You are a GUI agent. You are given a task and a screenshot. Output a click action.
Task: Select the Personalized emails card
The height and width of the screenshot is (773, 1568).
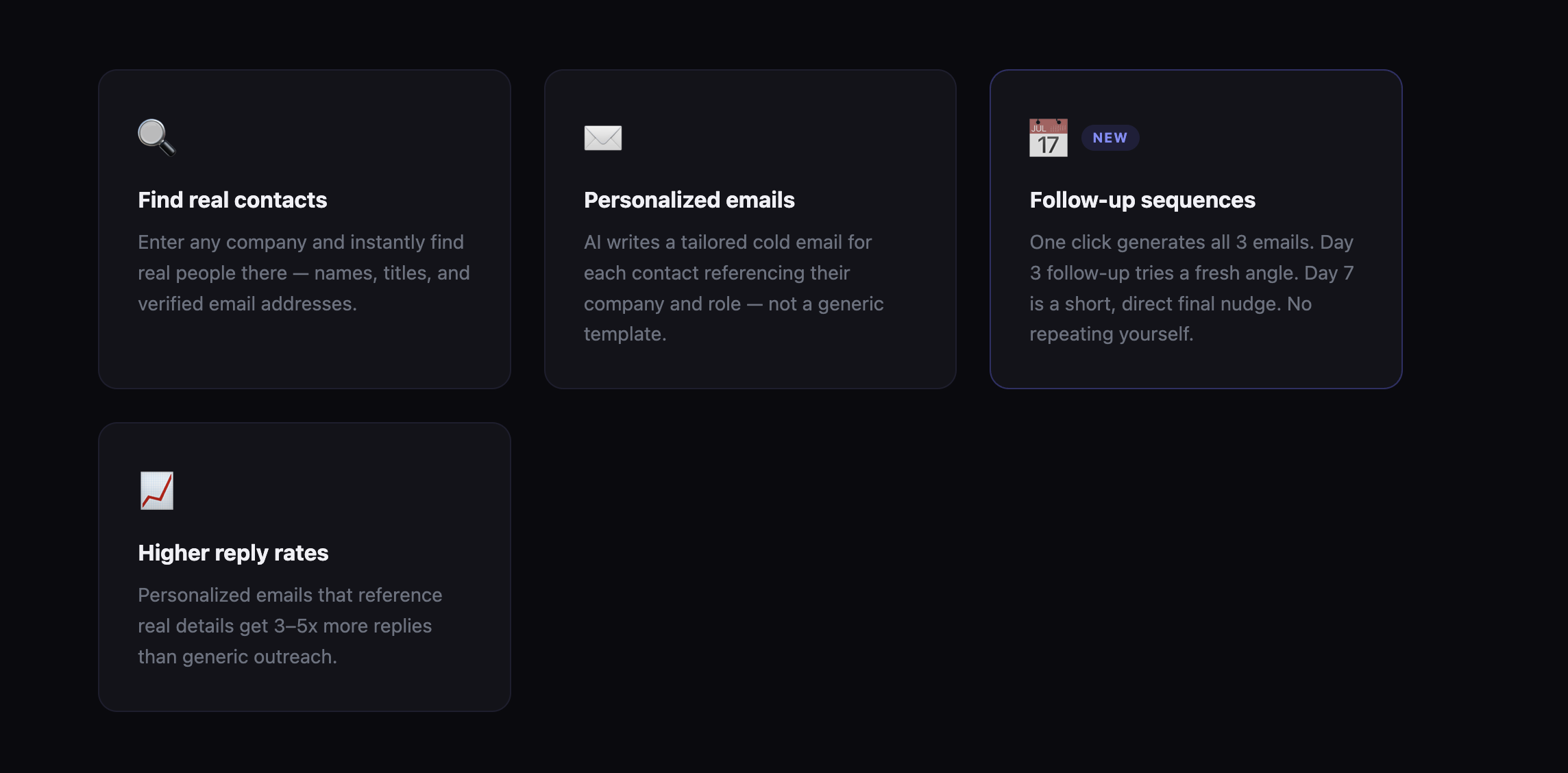click(x=750, y=230)
